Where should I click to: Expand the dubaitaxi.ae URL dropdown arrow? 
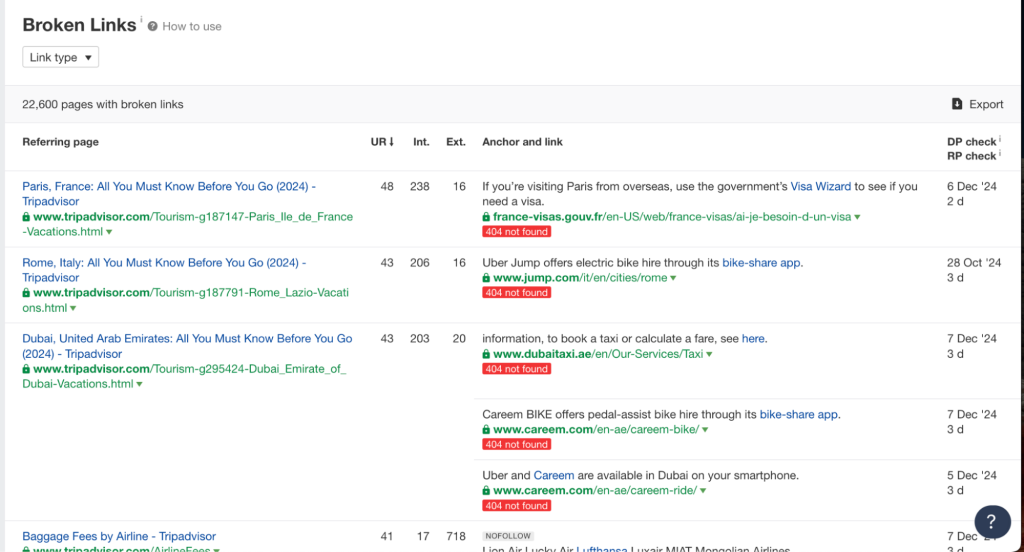pyautogui.click(x=708, y=355)
